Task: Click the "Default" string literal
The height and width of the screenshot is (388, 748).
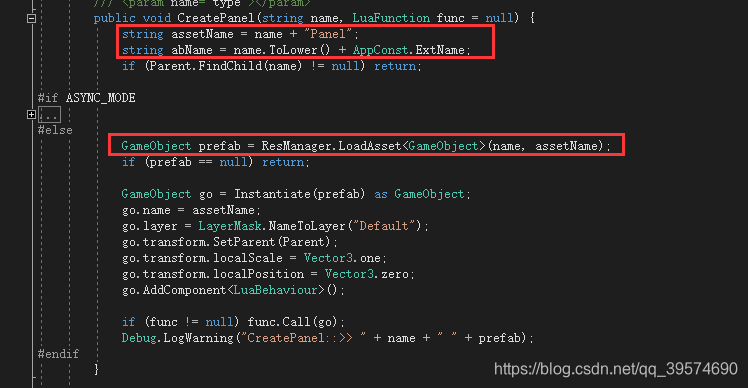Action: 384,226
